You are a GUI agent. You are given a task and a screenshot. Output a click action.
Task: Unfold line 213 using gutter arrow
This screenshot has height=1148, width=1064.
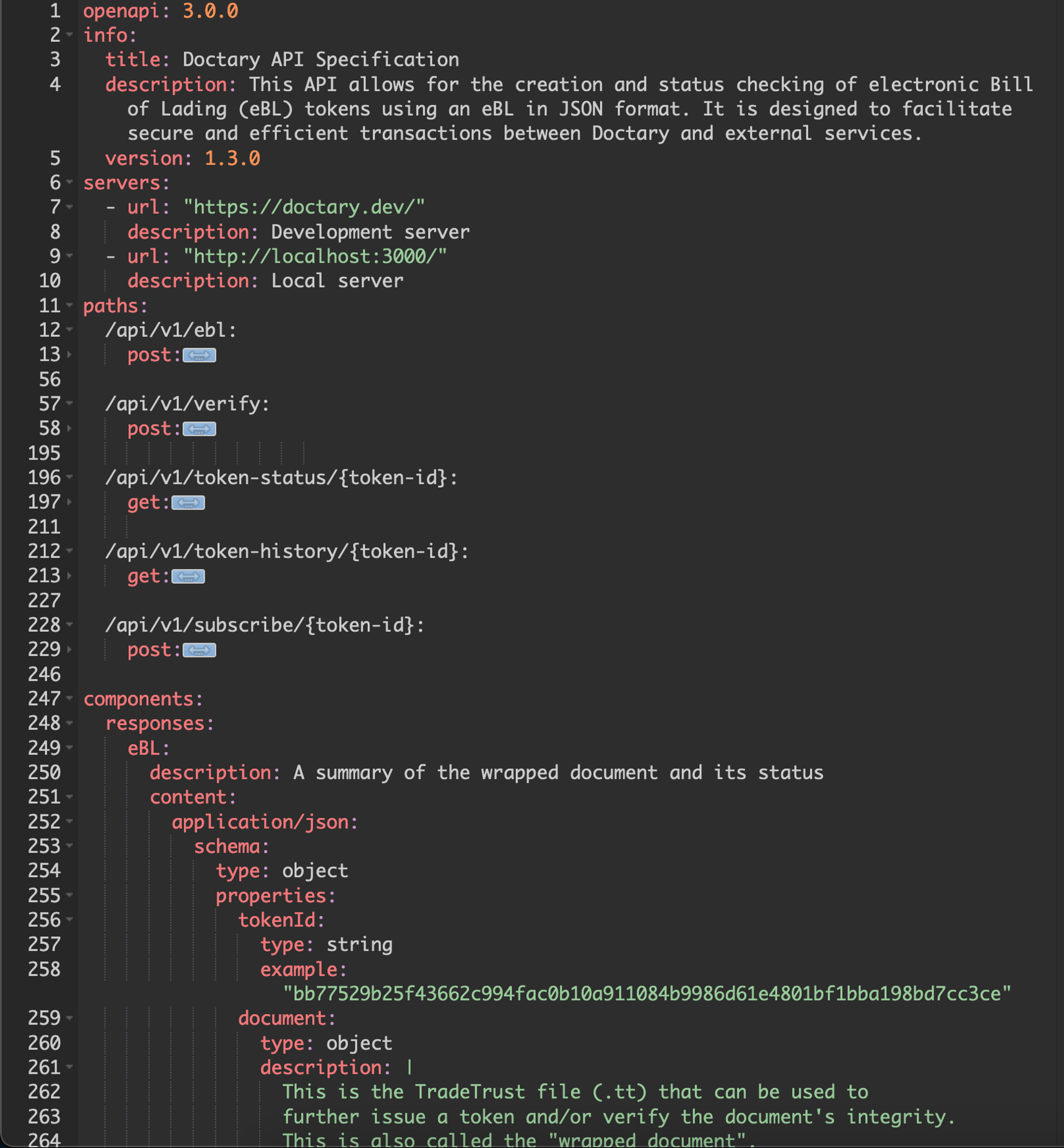click(x=70, y=575)
